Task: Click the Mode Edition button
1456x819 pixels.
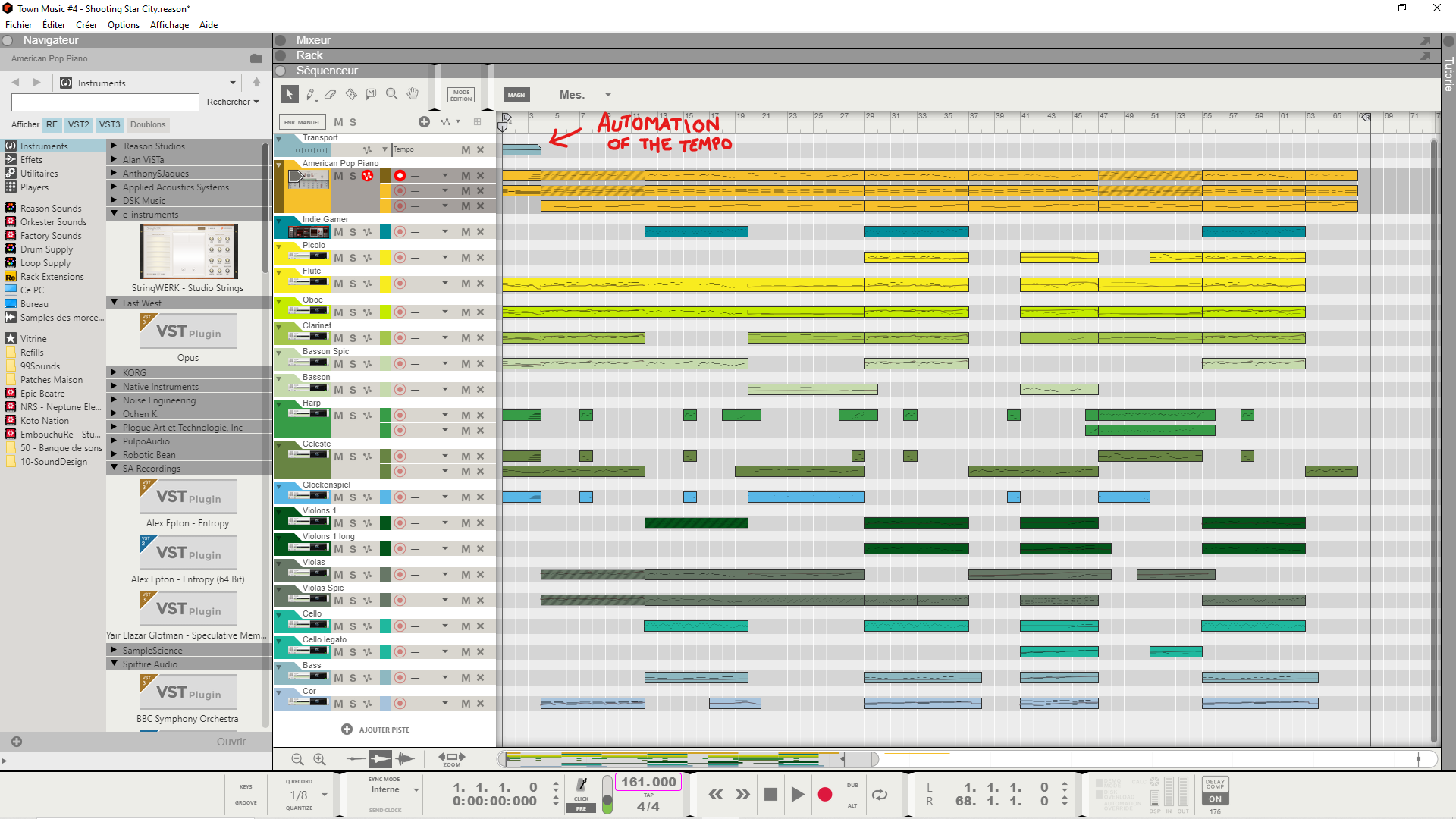Action: (461, 95)
